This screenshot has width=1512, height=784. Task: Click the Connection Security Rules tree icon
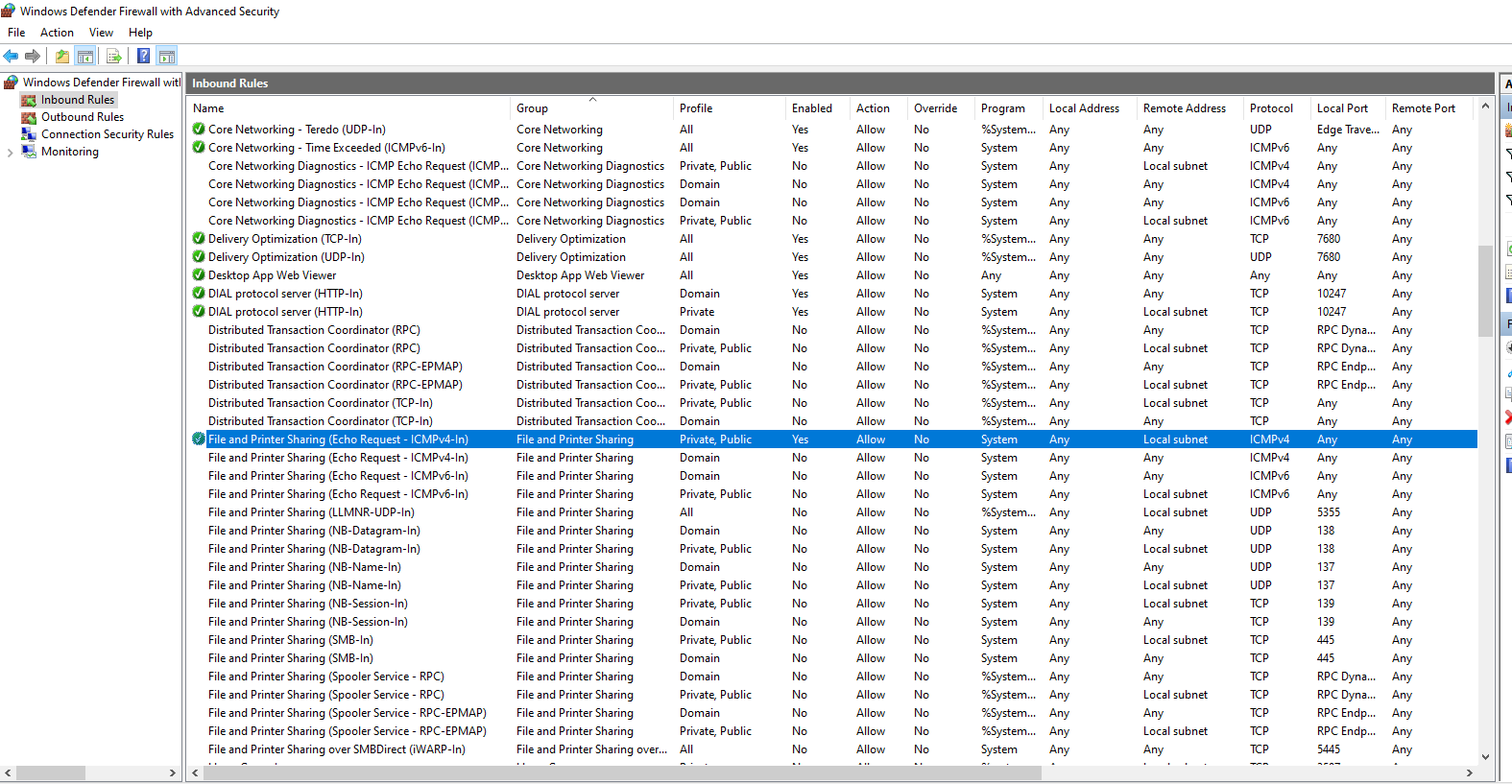(29, 134)
